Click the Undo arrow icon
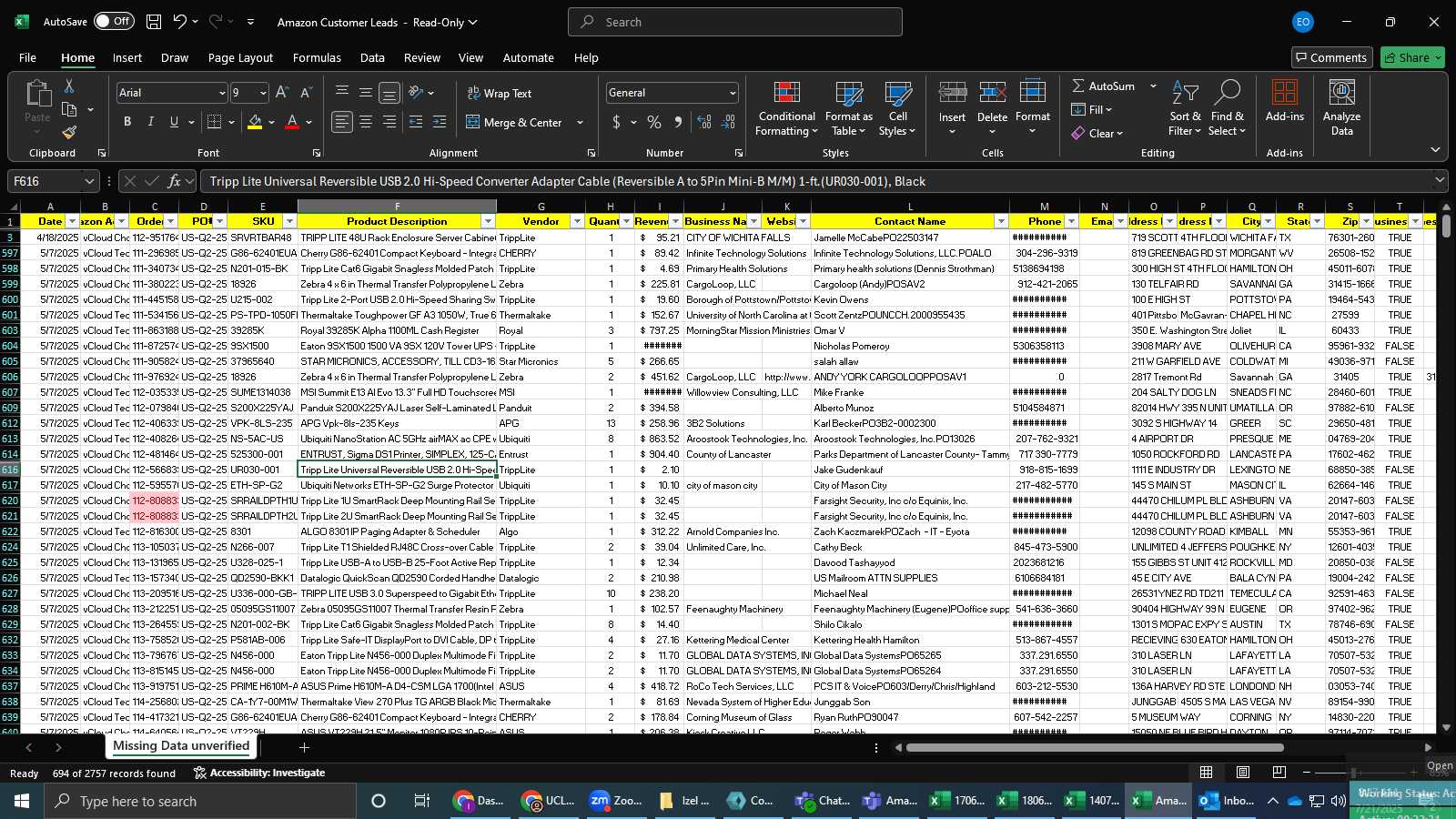The image size is (1456, 819). (180, 21)
